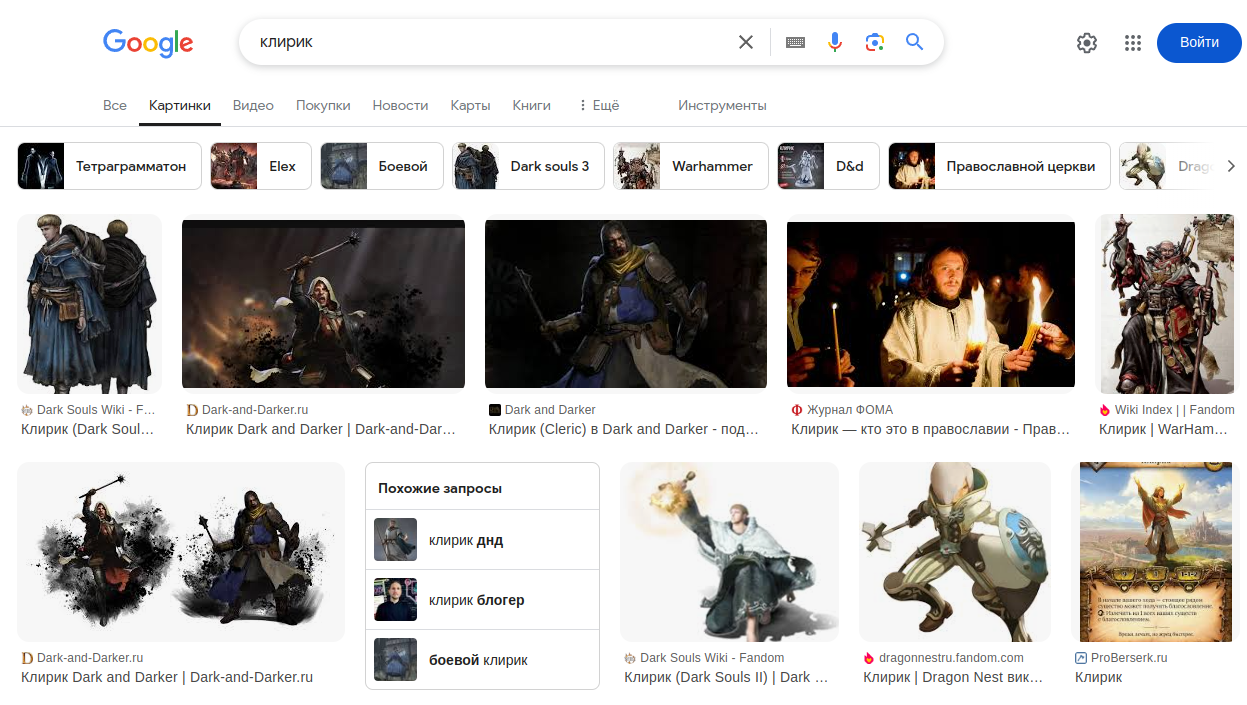Expand the Ещё more menu
The image size is (1247, 705).
(598, 105)
